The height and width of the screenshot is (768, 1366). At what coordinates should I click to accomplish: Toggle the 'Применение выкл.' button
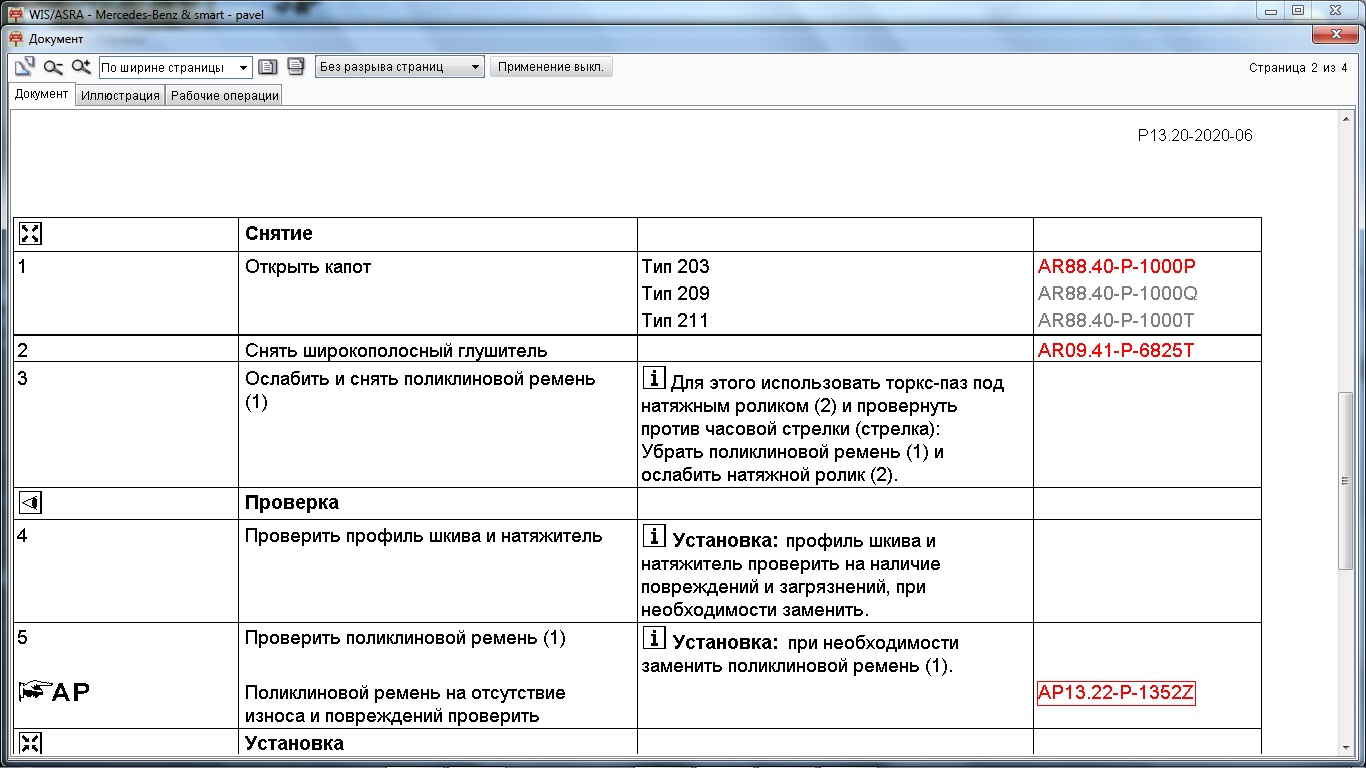click(550, 67)
